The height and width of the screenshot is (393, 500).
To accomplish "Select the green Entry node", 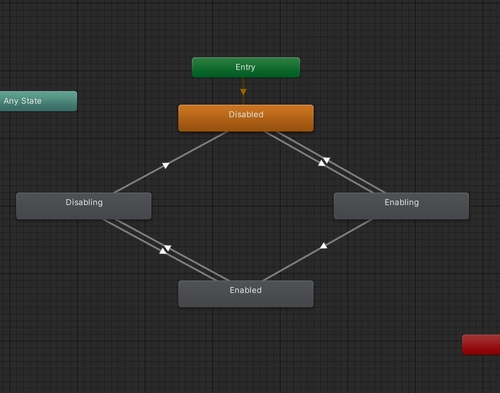I will 246,67.
